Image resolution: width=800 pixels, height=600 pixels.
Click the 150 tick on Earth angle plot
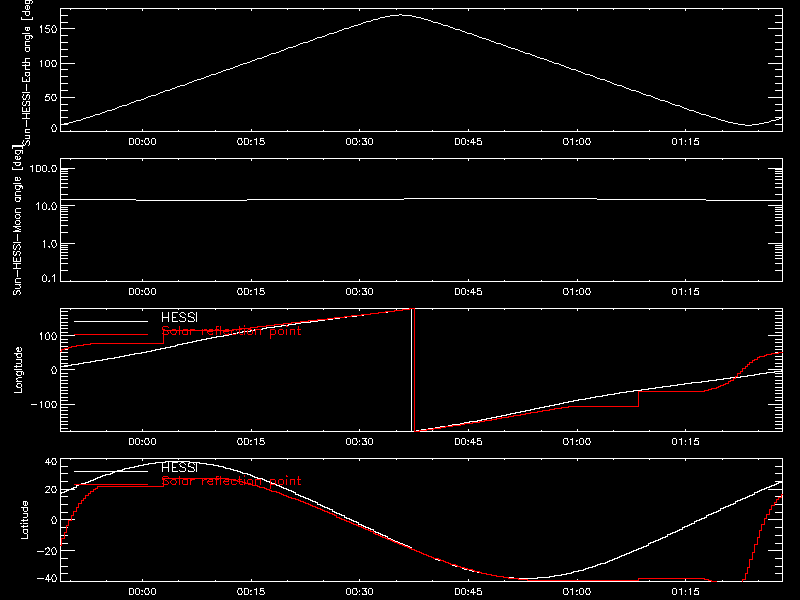[48, 29]
